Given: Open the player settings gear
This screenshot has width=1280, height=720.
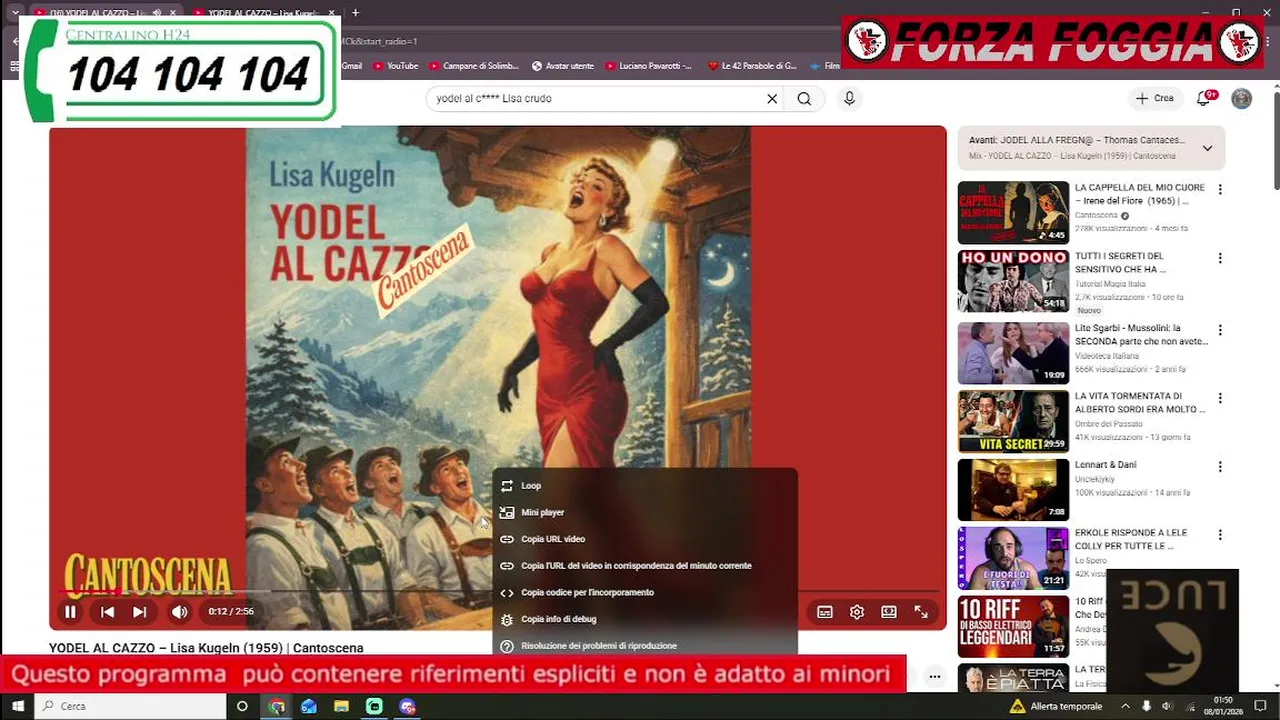Looking at the screenshot, I should [857, 612].
